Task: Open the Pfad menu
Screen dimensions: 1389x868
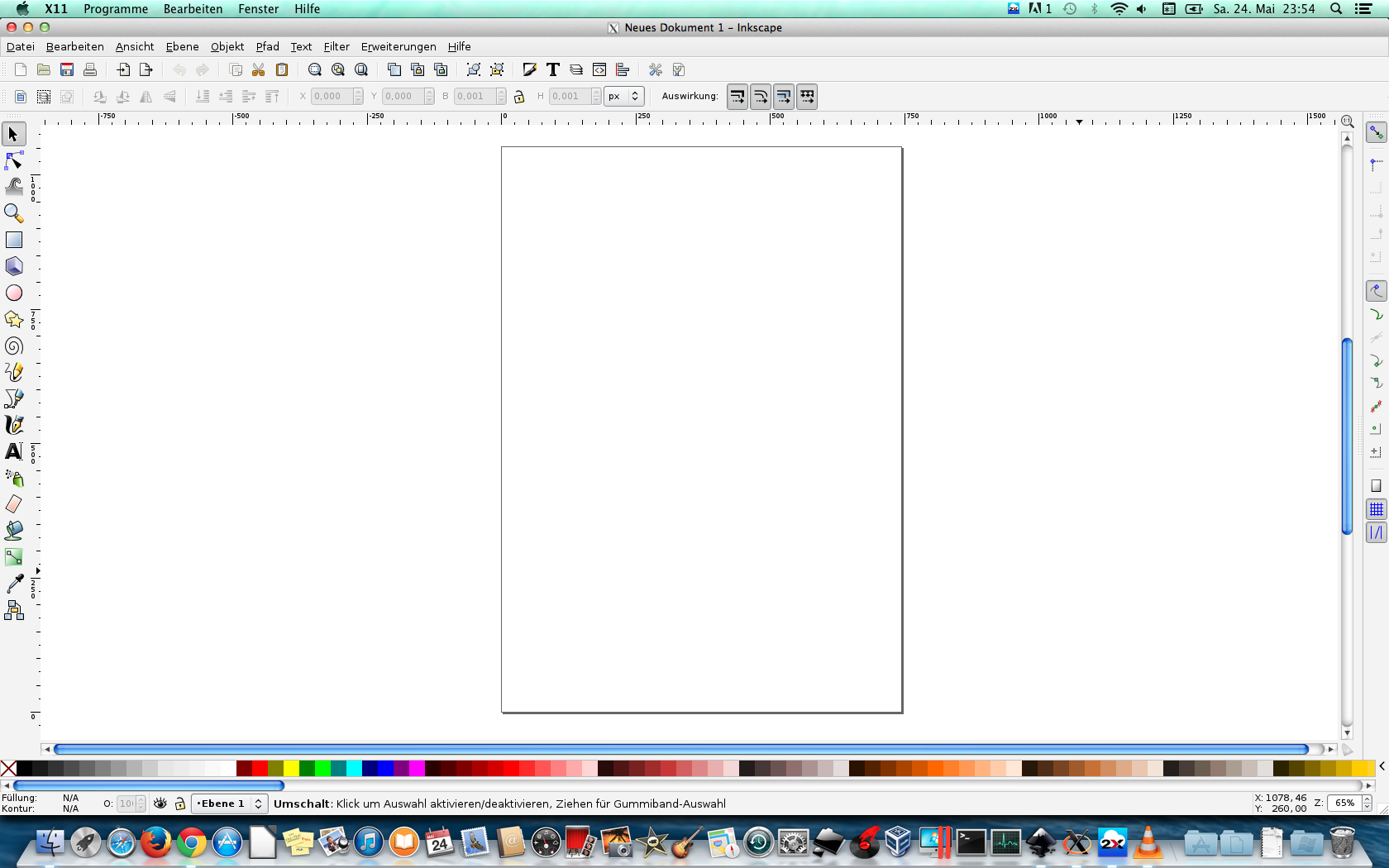Action: point(267,47)
